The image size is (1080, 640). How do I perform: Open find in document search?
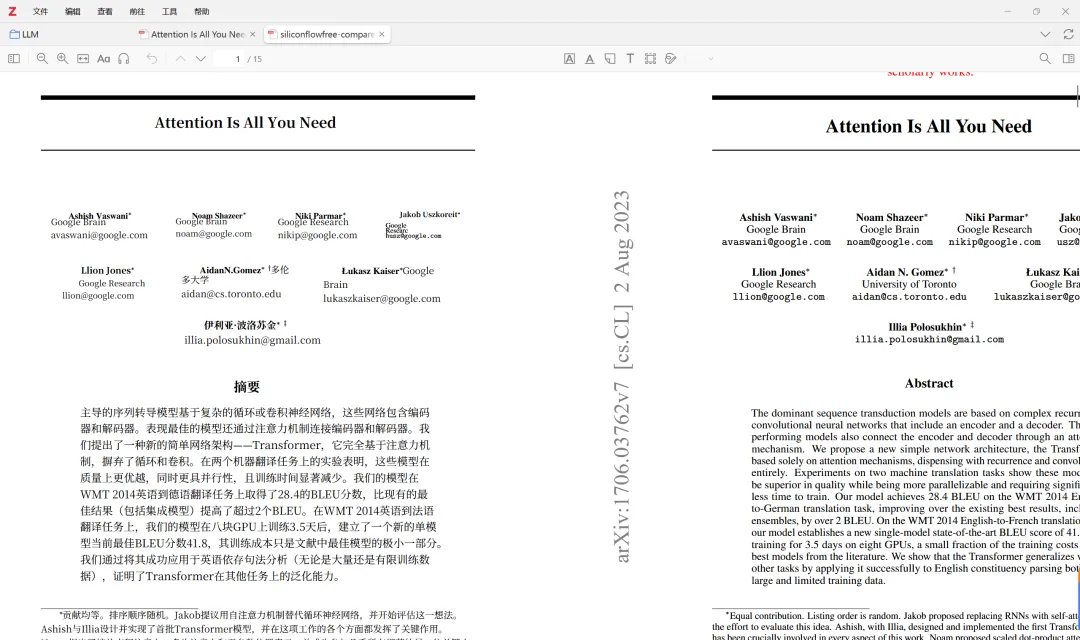[x=1045, y=59]
